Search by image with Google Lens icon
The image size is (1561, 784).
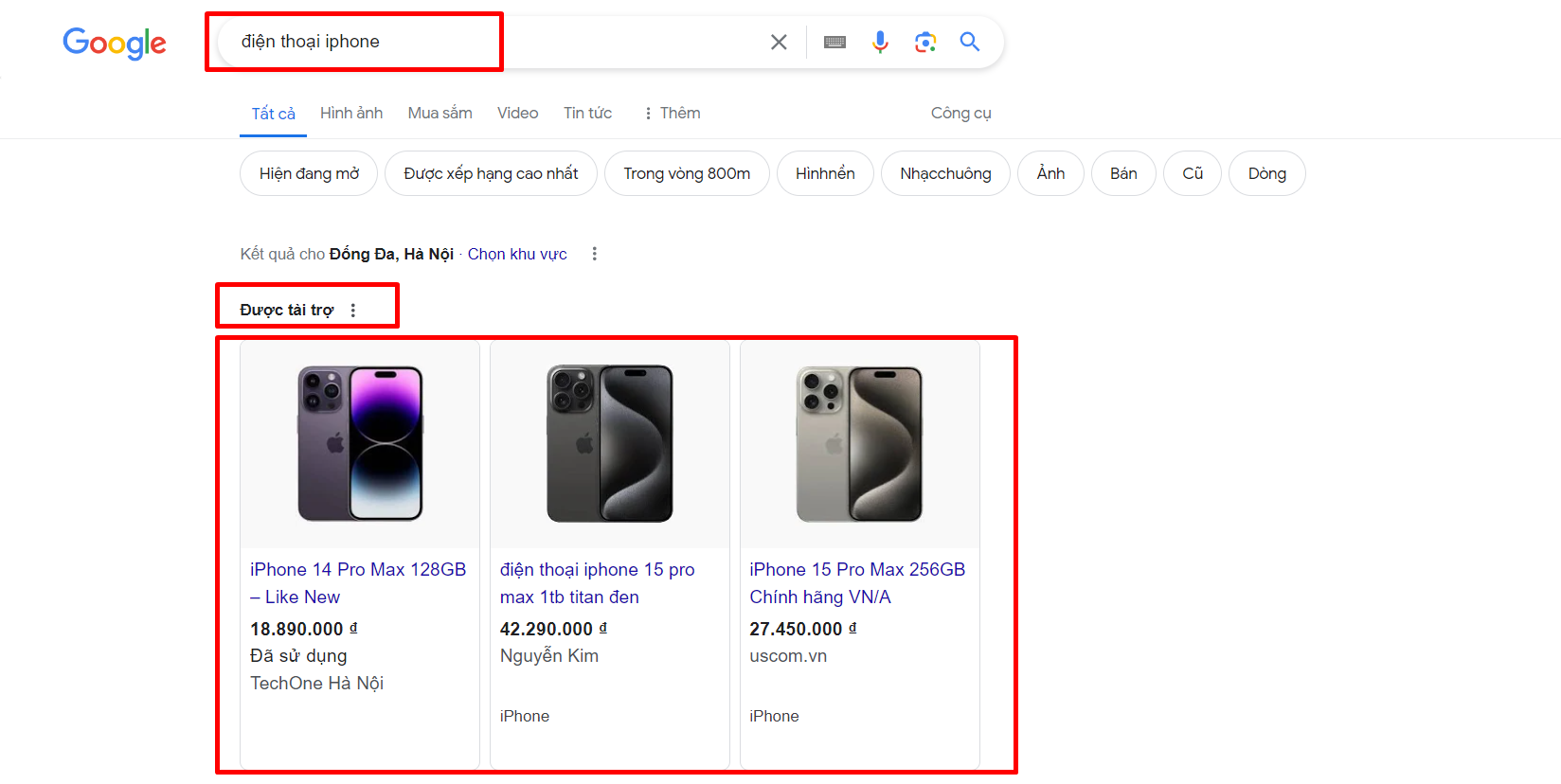point(925,42)
